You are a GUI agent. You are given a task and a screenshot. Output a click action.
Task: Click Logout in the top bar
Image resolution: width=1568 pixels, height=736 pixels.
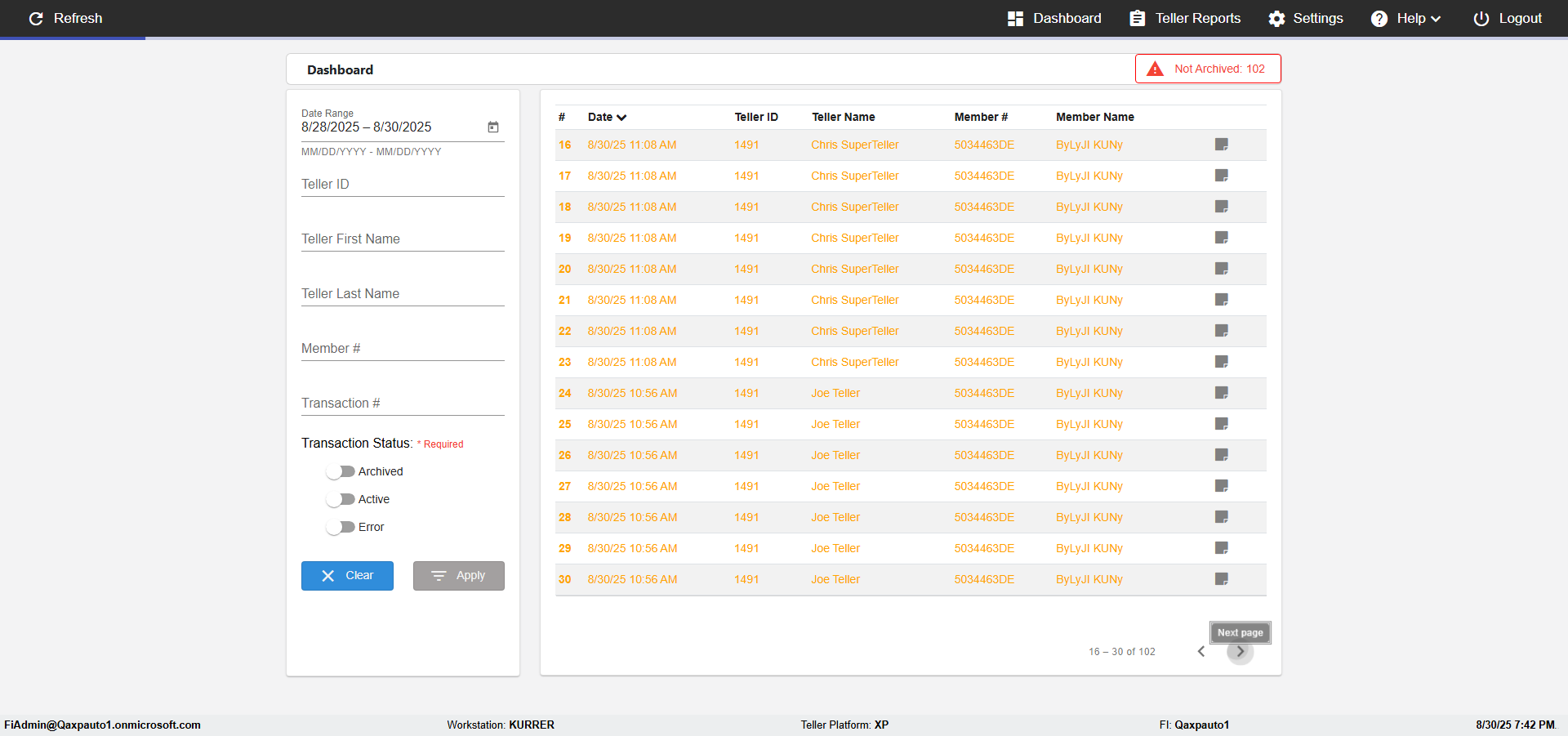tap(1508, 18)
